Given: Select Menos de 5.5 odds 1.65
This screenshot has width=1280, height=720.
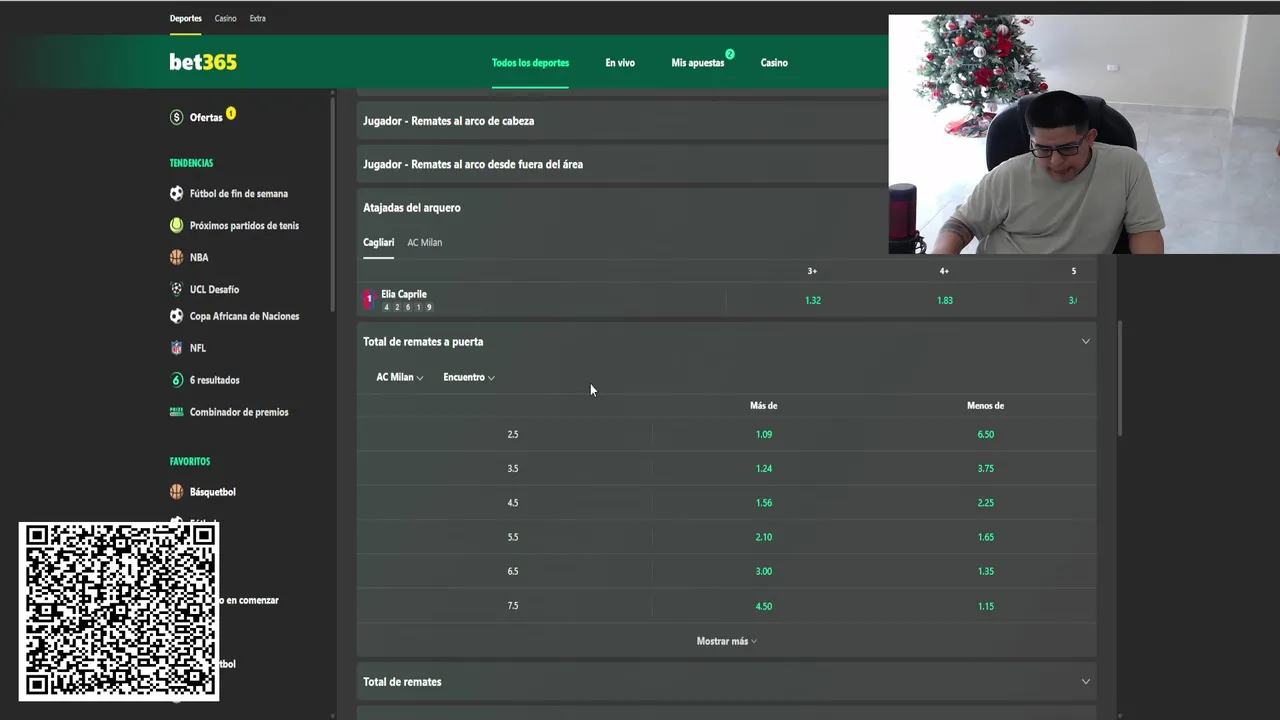Looking at the screenshot, I should (x=986, y=537).
